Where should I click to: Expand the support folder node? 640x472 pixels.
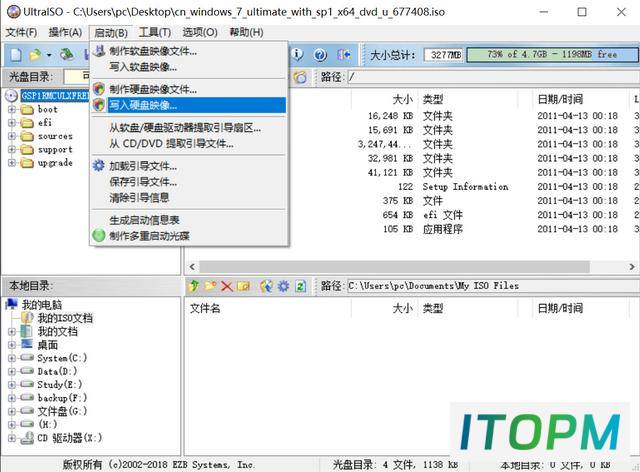pyautogui.click(x=11, y=149)
